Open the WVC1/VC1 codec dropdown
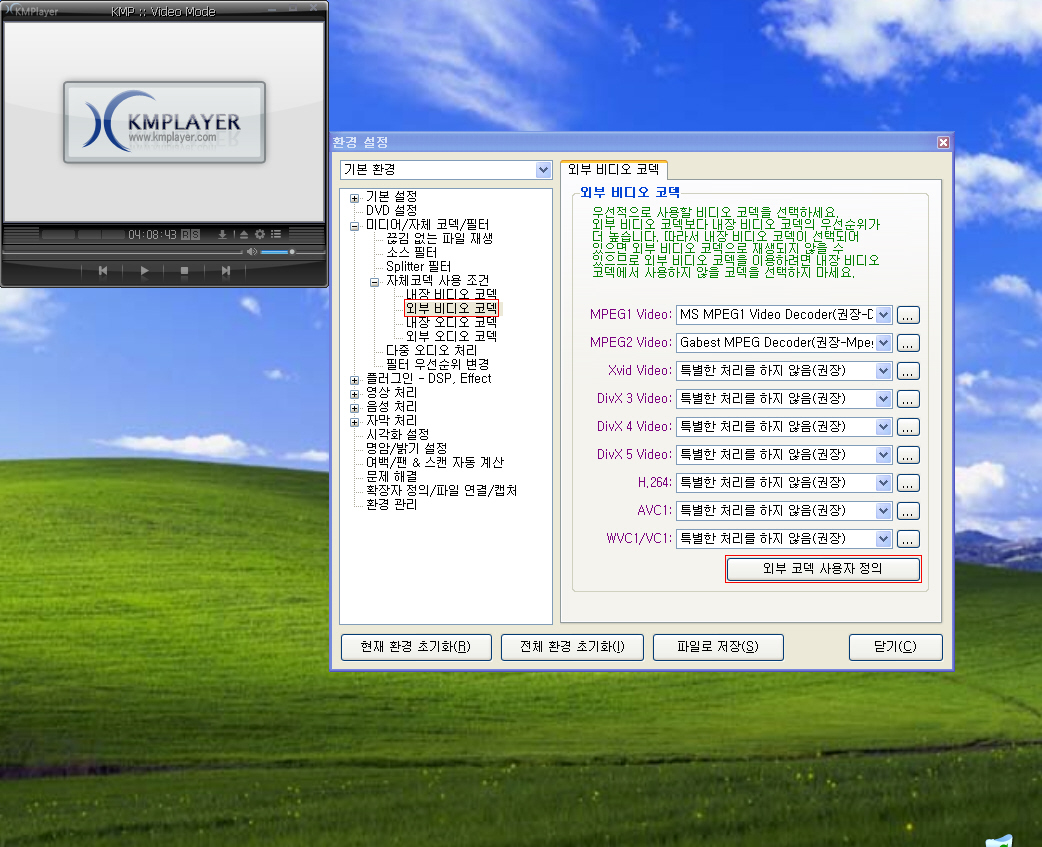Image resolution: width=1042 pixels, height=847 pixels. pos(883,539)
